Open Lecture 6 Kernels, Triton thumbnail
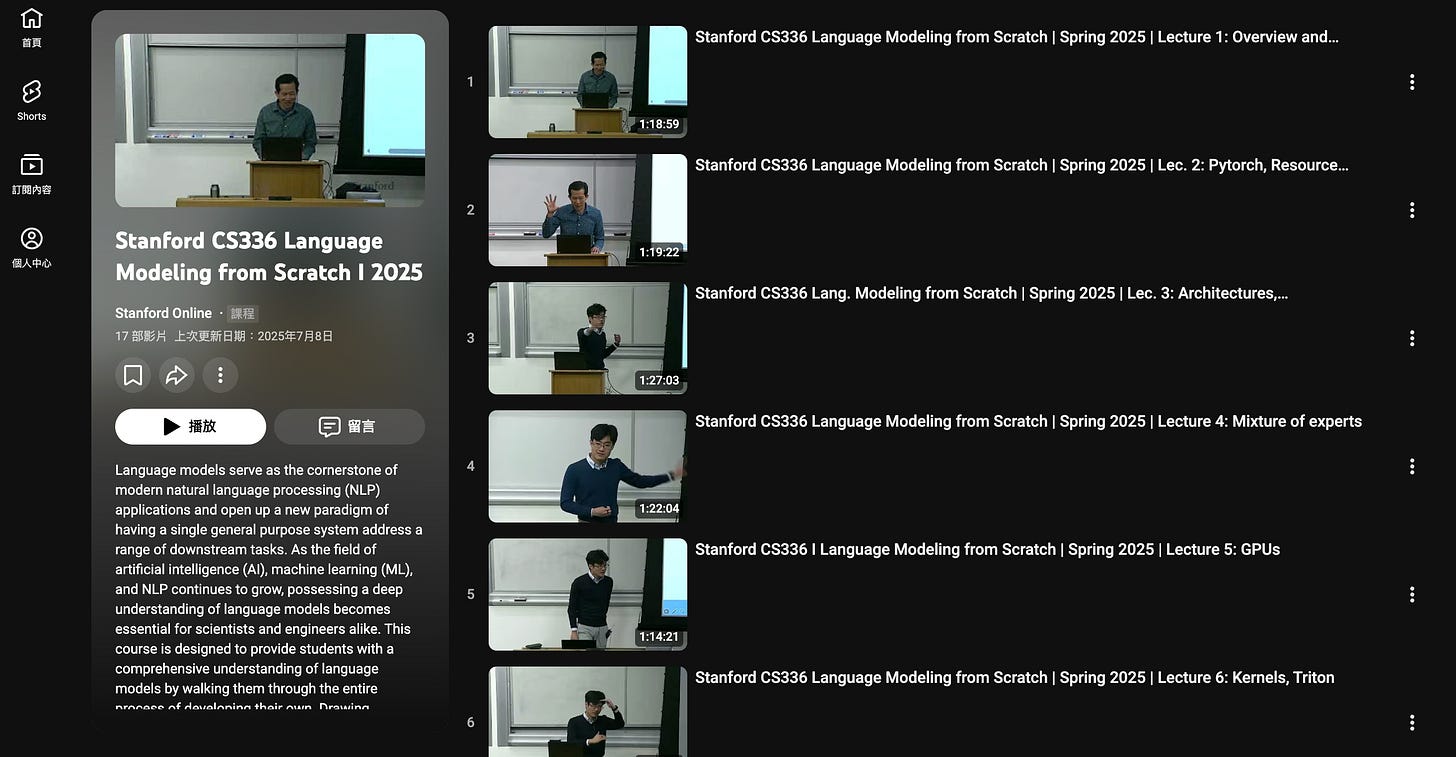Image resolution: width=1456 pixels, height=757 pixels. coord(588,712)
